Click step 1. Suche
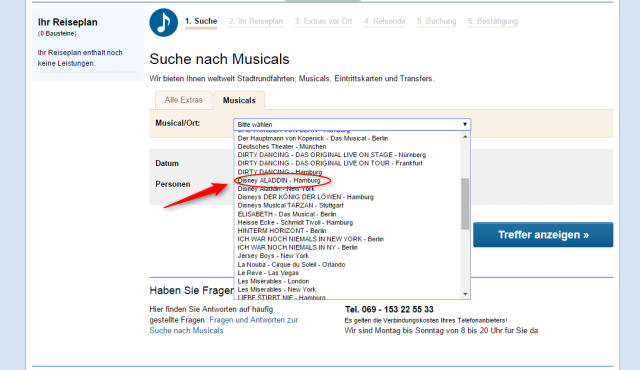 pyautogui.click(x=201, y=21)
